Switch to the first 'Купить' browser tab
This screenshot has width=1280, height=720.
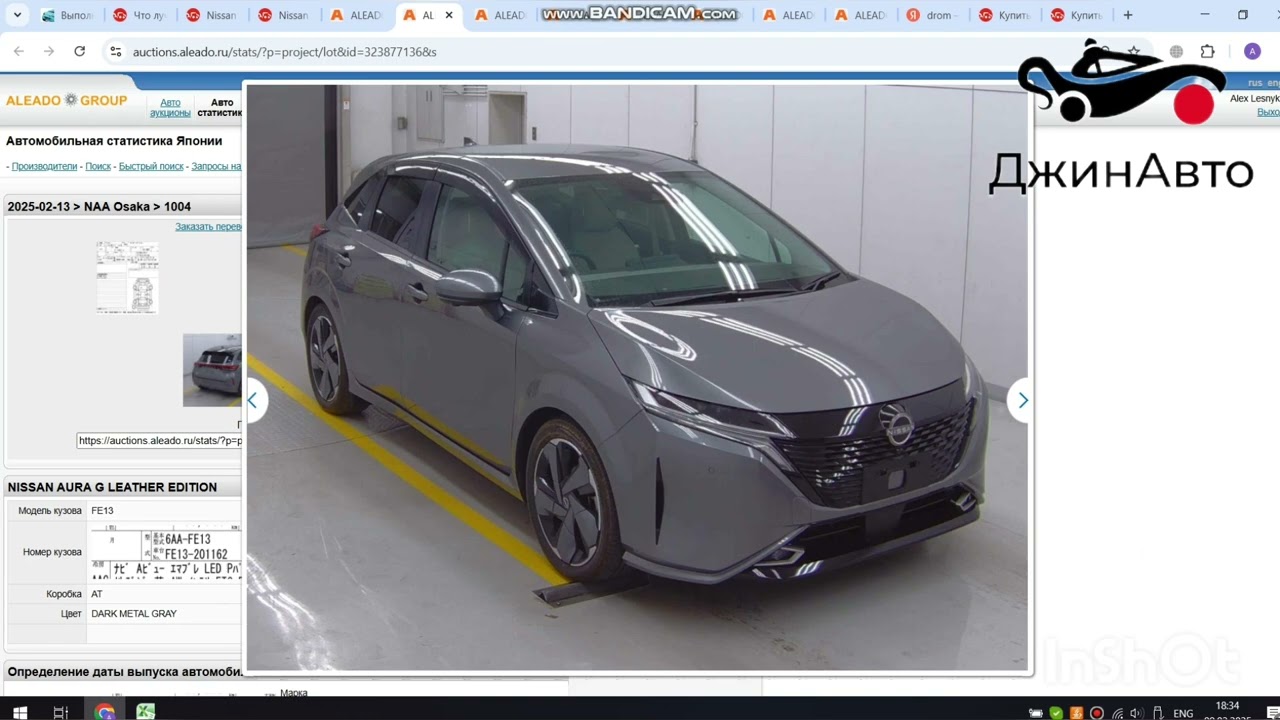[x=1003, y=15]
